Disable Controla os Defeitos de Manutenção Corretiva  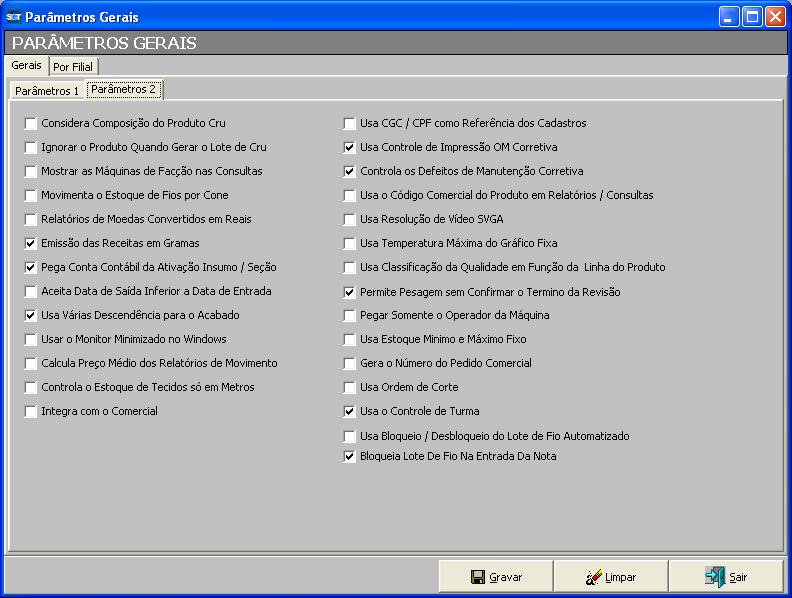click(350, 172)
